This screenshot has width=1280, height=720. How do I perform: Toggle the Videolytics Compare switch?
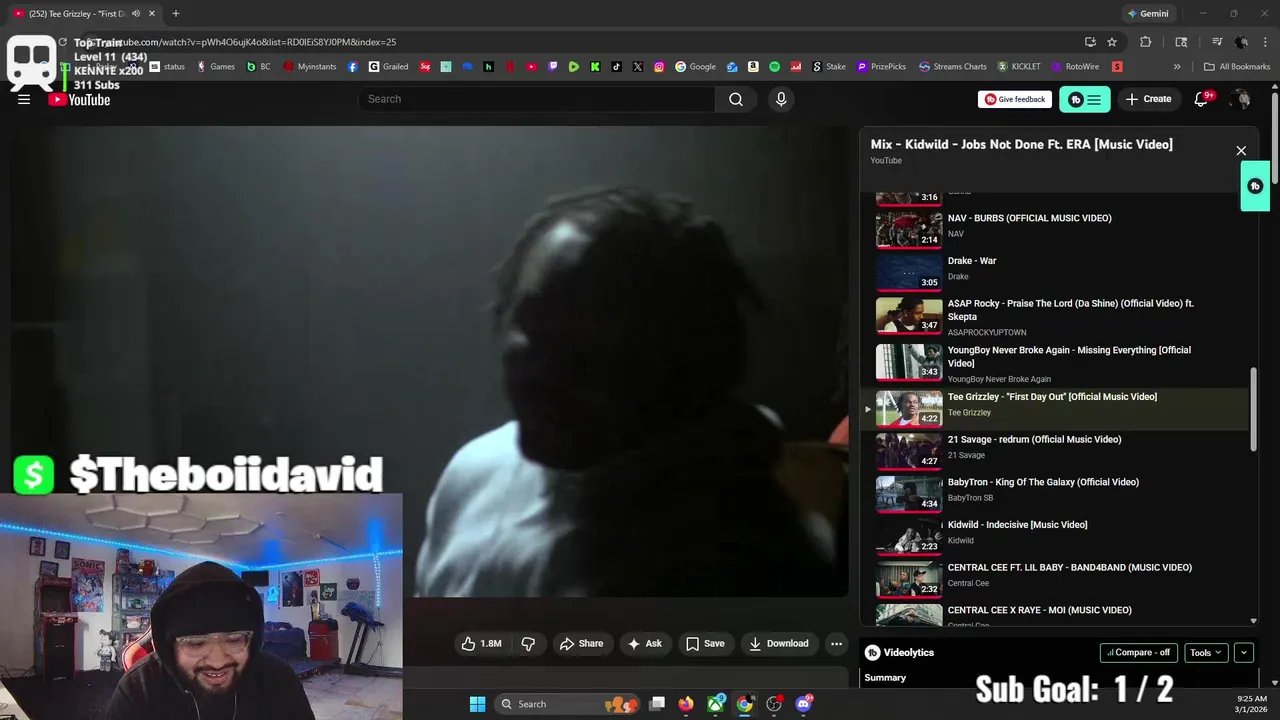(x=1139, y=652)
